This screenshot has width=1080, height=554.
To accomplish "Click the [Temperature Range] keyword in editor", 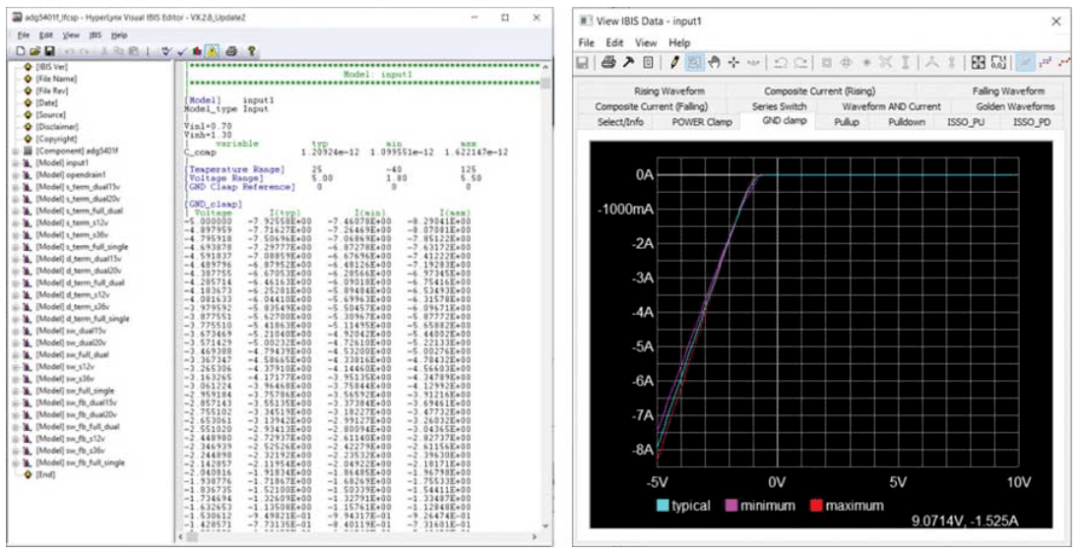I will 235,170.
